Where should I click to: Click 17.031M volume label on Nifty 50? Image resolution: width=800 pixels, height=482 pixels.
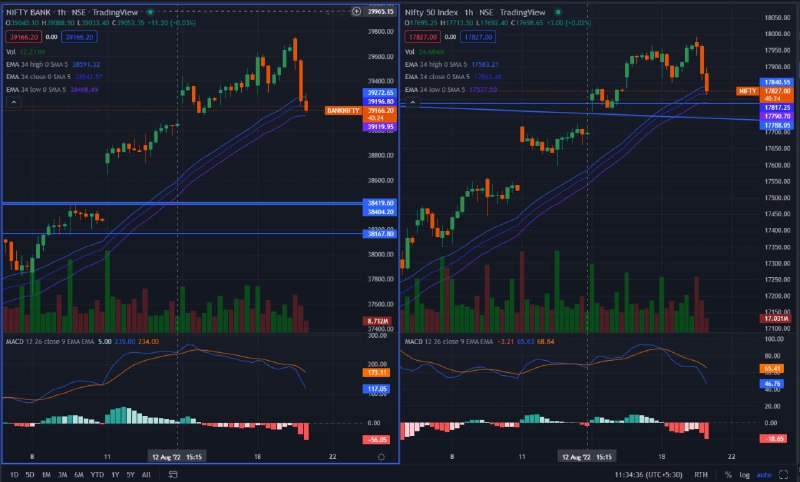pos(776,319)
